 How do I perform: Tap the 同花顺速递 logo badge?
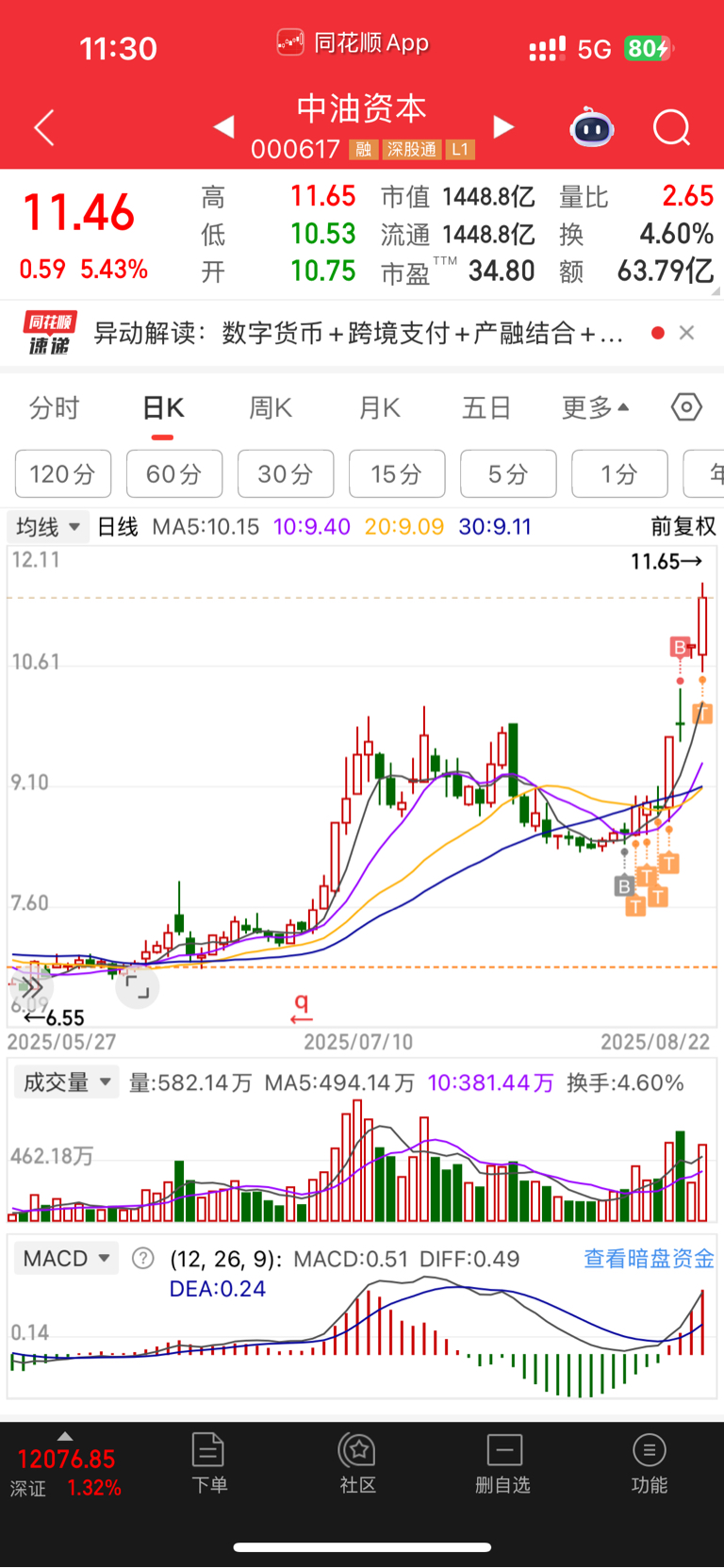coord(50,333)
